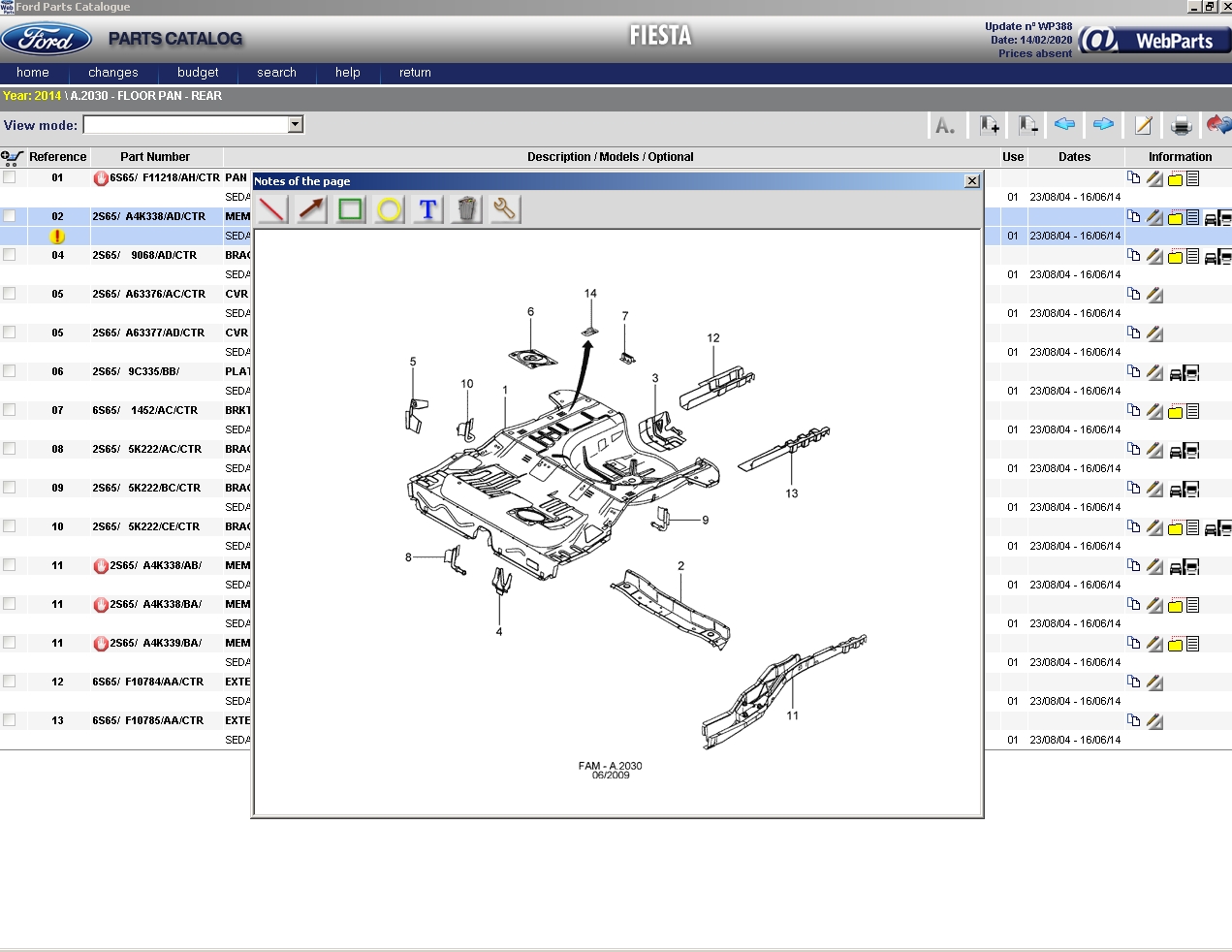The height and width of the screenshot is (952, 1232).
Task: Pick the yellow ellipse annotation tool
Action: pyautogui.click(x=388, y=209)
